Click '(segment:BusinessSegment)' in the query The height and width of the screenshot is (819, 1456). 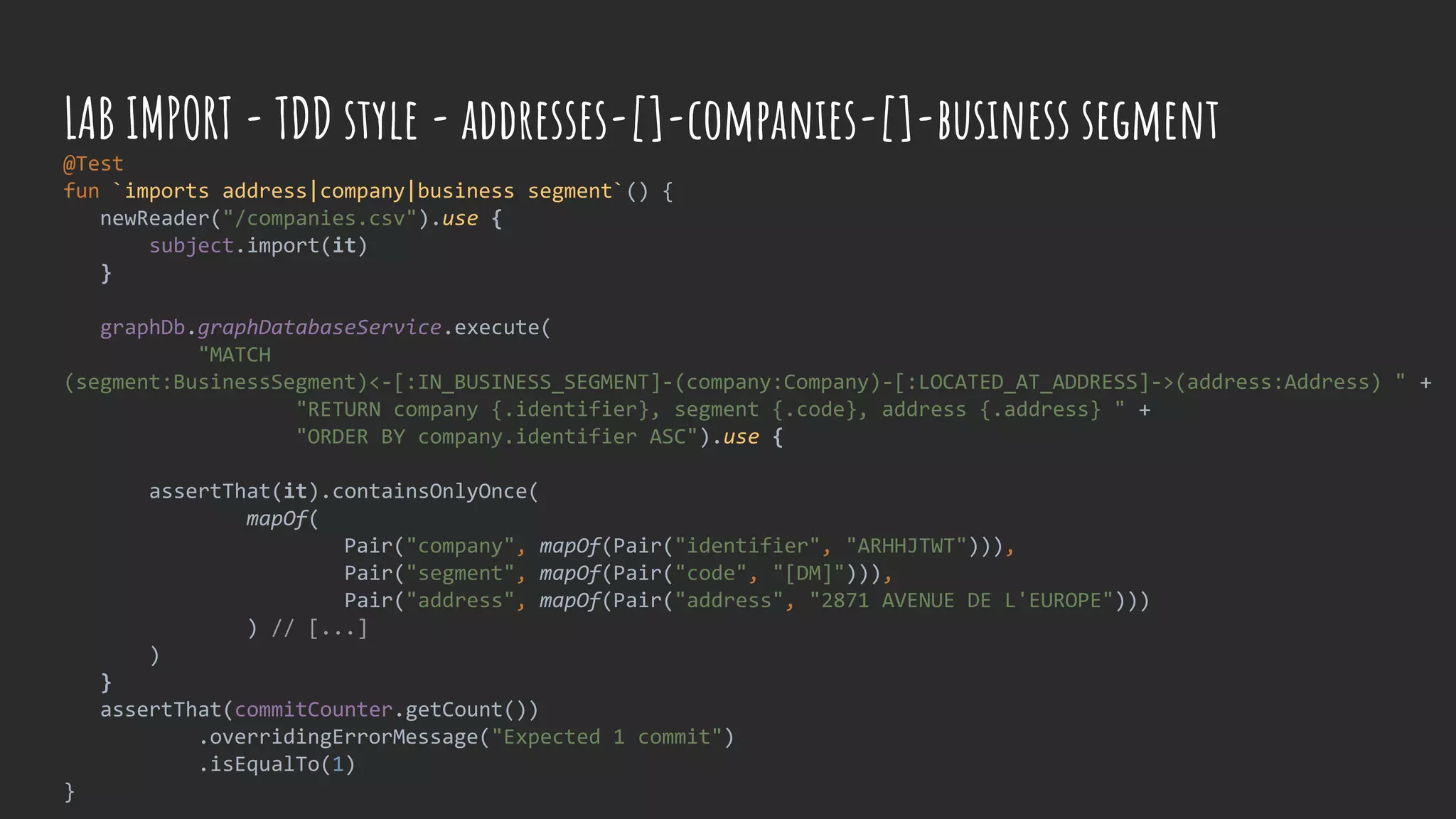click(215, 382)
